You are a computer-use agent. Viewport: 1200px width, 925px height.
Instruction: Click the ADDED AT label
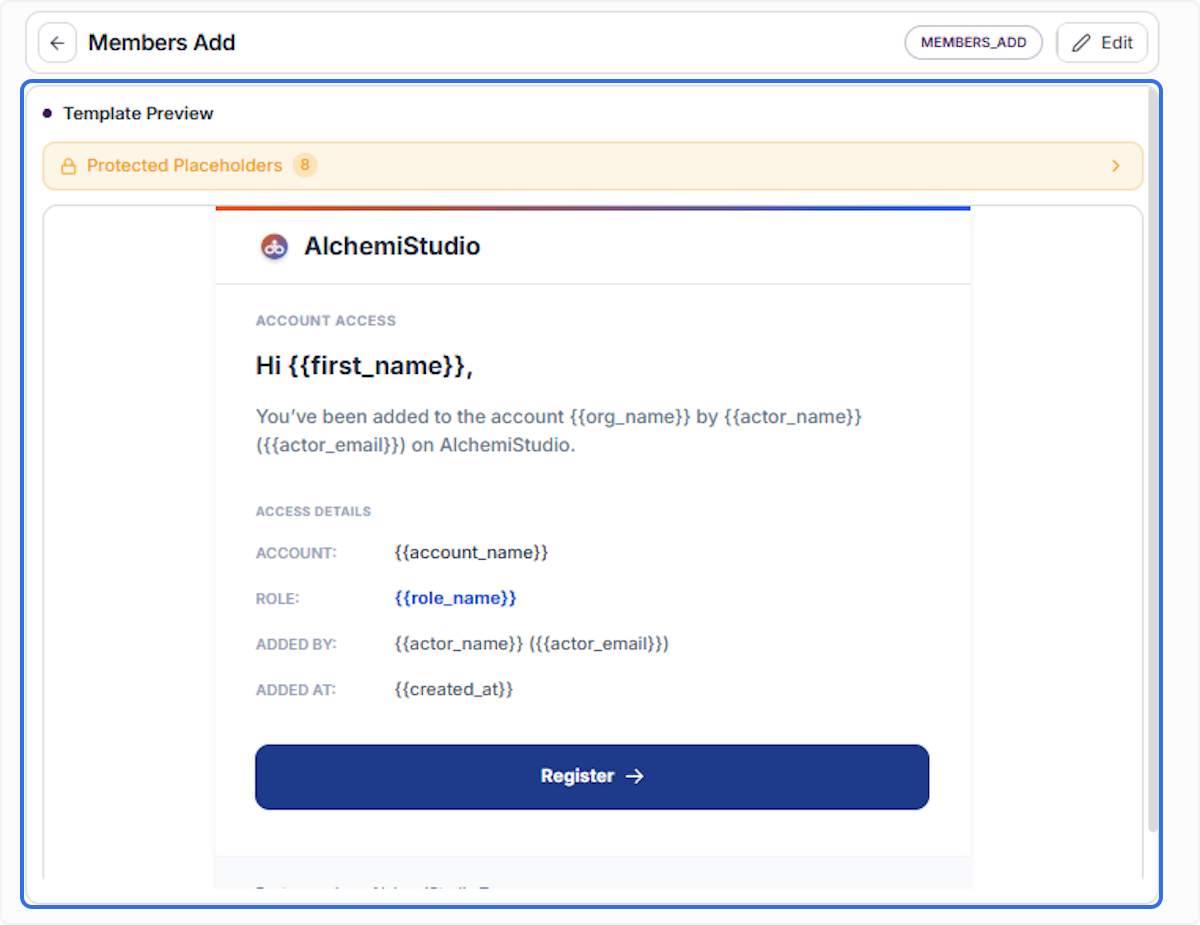(295, 690)
